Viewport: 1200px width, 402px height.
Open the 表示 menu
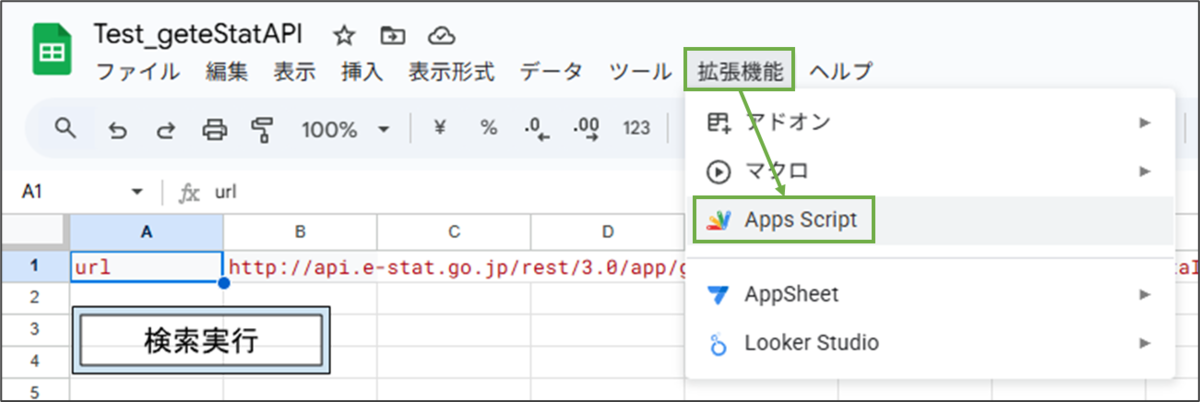click(295, 71)
